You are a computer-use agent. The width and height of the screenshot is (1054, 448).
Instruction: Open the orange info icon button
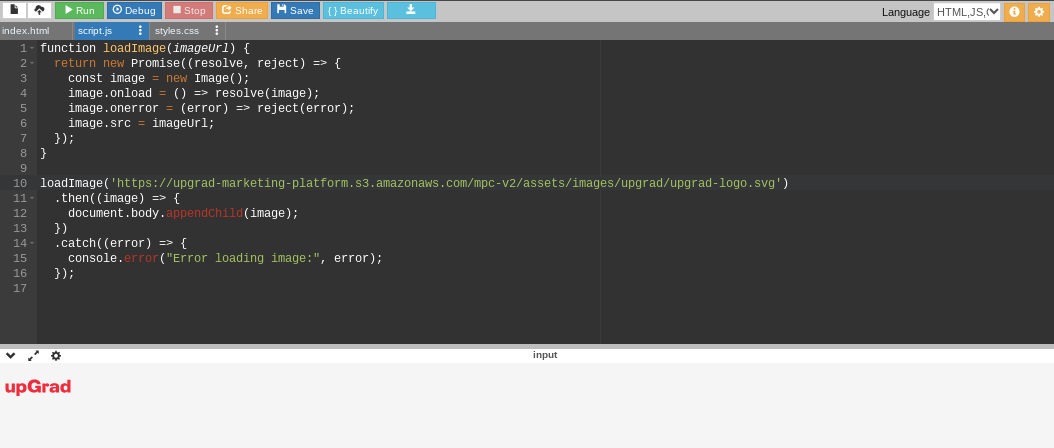pyautogui.click(x=1014, y=11)
